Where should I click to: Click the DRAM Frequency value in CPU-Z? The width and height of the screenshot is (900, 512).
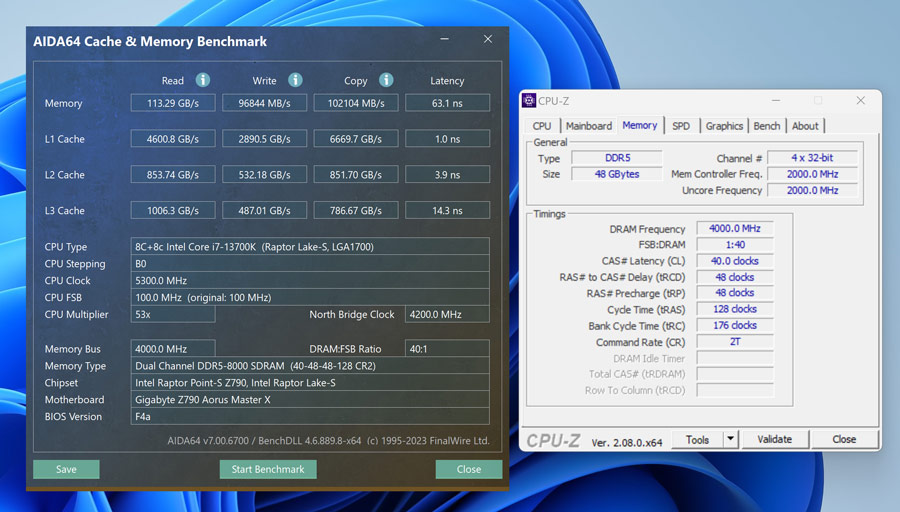735,228
